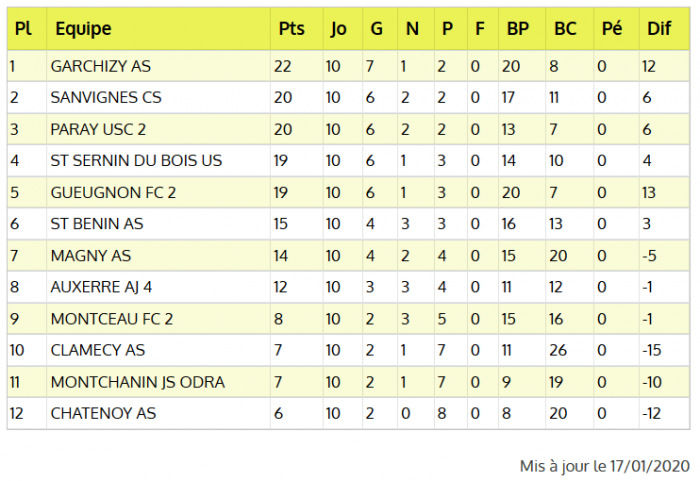Select the Dif column header

point(659,29)
